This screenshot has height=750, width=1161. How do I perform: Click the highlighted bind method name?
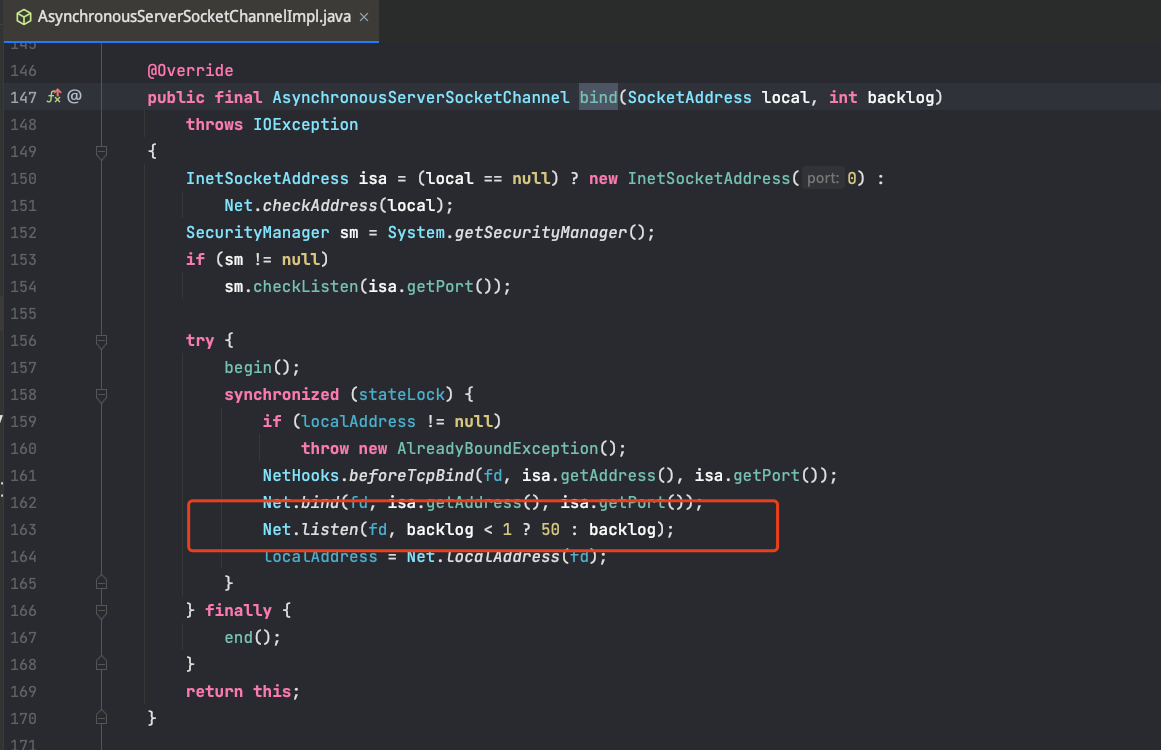coord(598,97)
